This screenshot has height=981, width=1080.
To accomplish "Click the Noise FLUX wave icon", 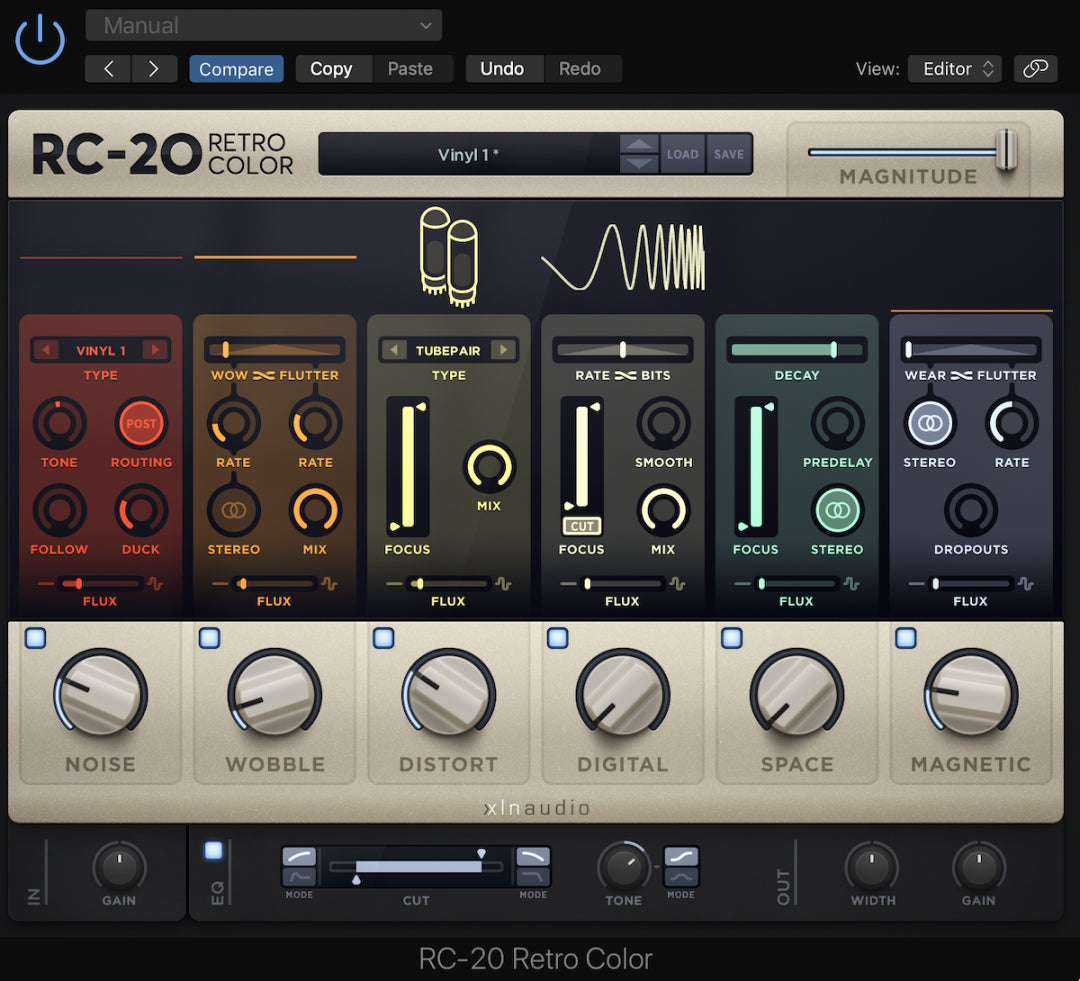I will 155,584.
